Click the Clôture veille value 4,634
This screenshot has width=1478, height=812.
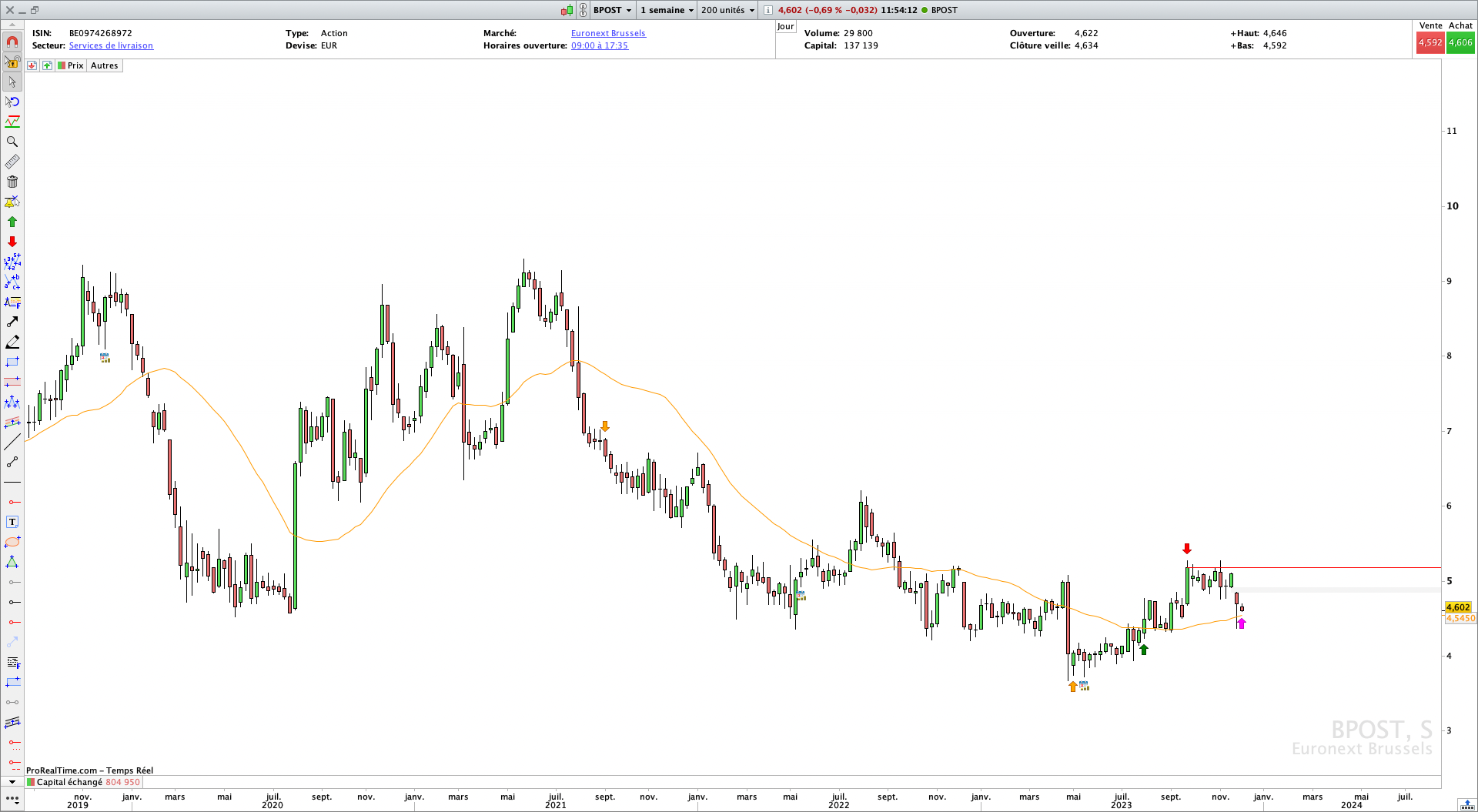coord(1086,45)
